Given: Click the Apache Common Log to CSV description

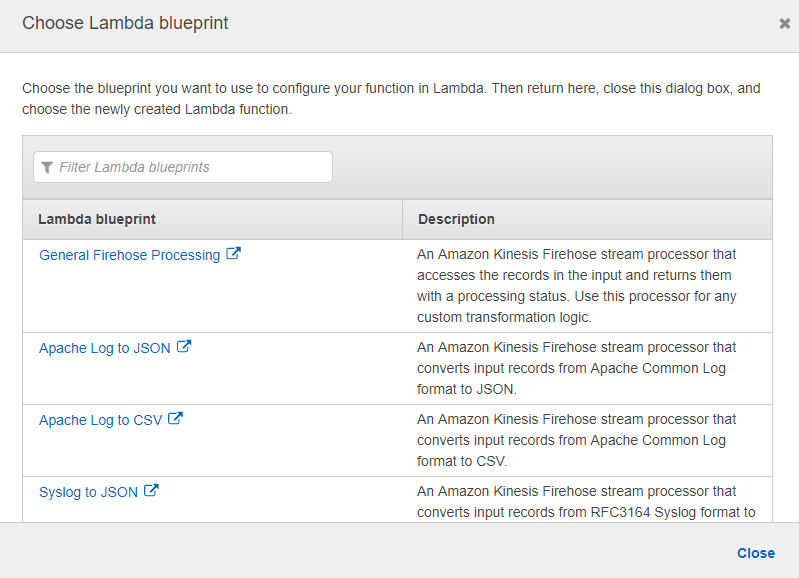Looking at the screenshot, I should click(x=576, y=440).
